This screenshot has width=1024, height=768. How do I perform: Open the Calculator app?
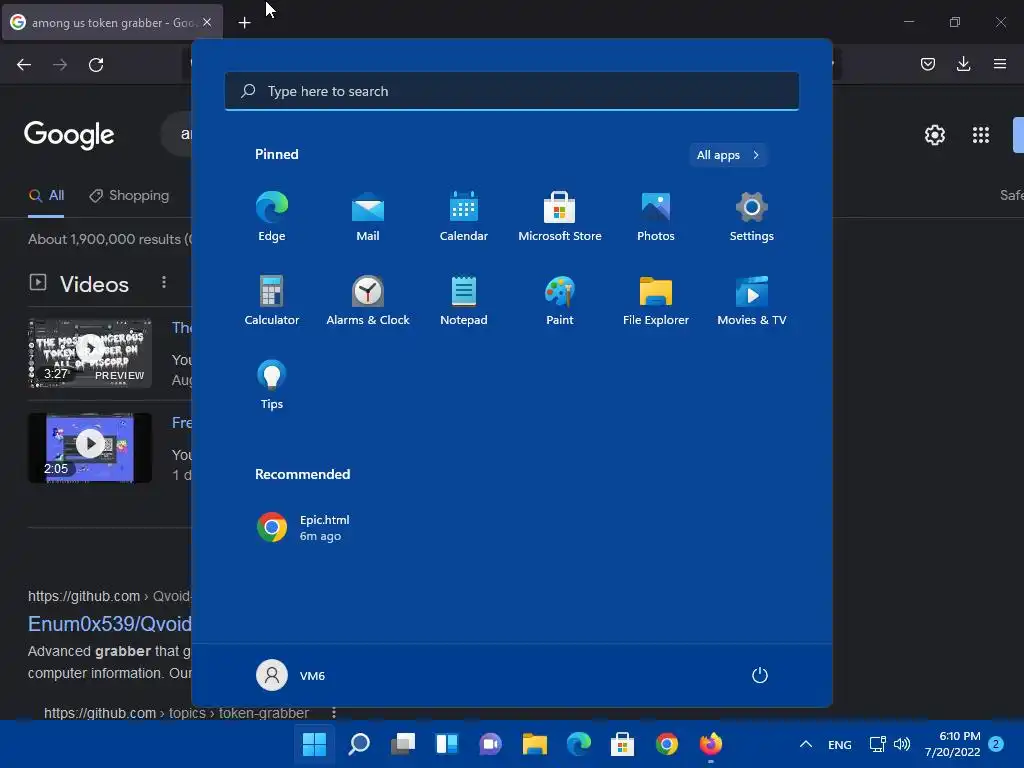[272, 300]
